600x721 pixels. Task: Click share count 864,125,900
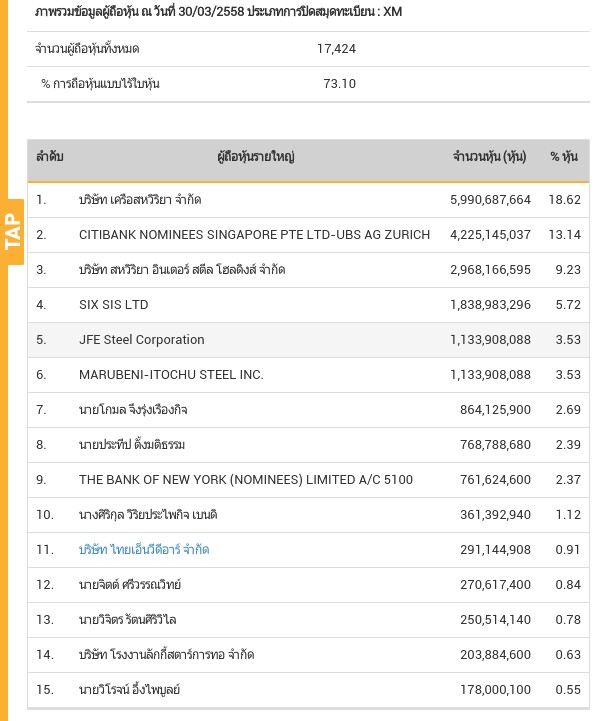pos(495,410)
